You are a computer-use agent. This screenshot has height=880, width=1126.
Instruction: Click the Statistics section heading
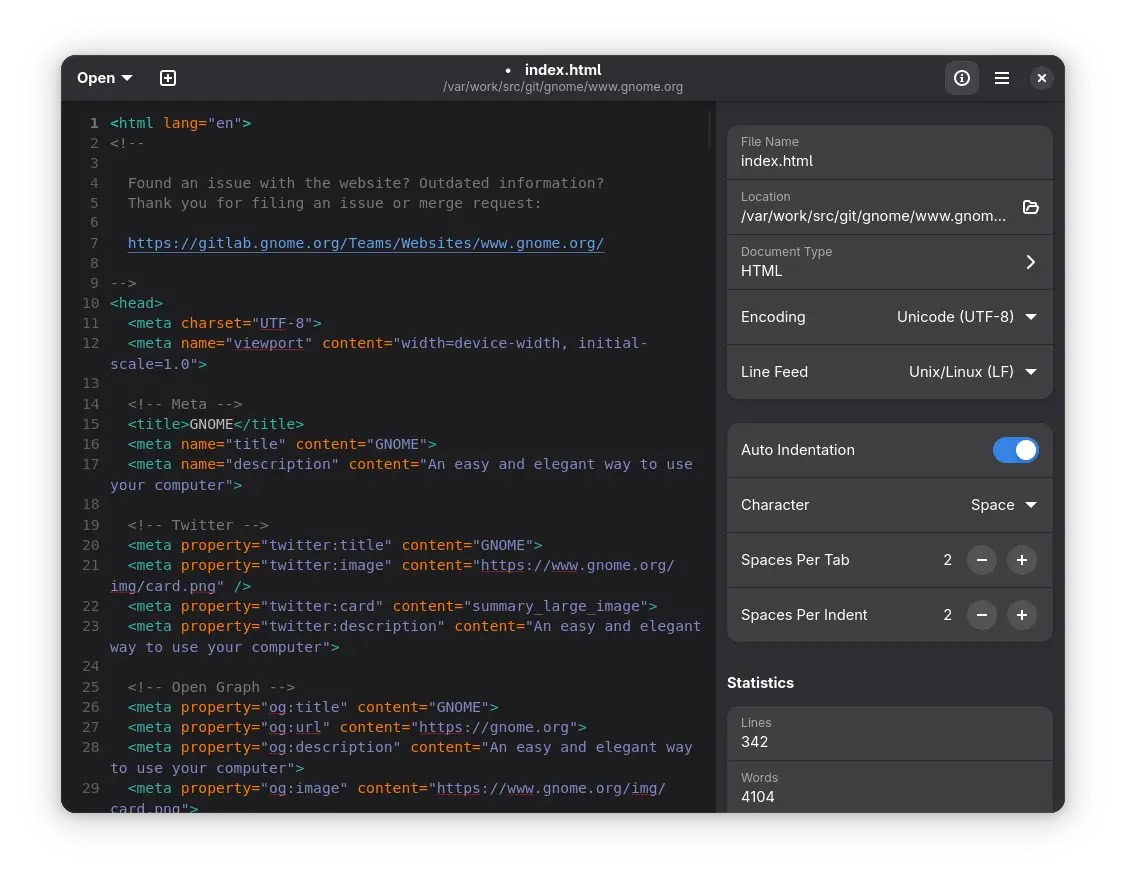[760, 682]
